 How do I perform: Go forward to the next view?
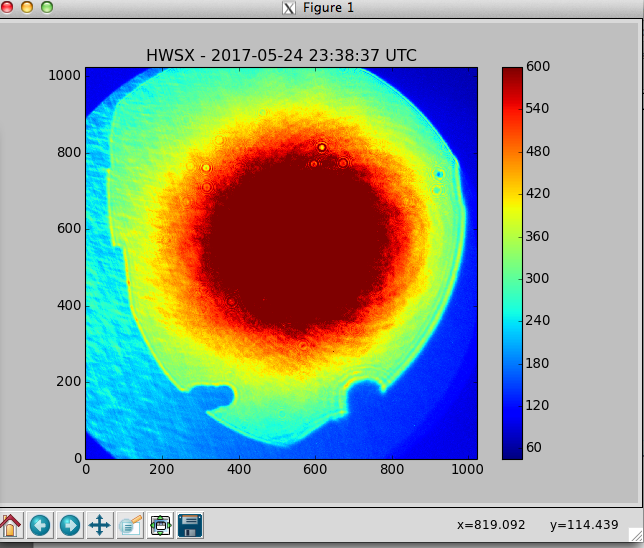[70, 525]
